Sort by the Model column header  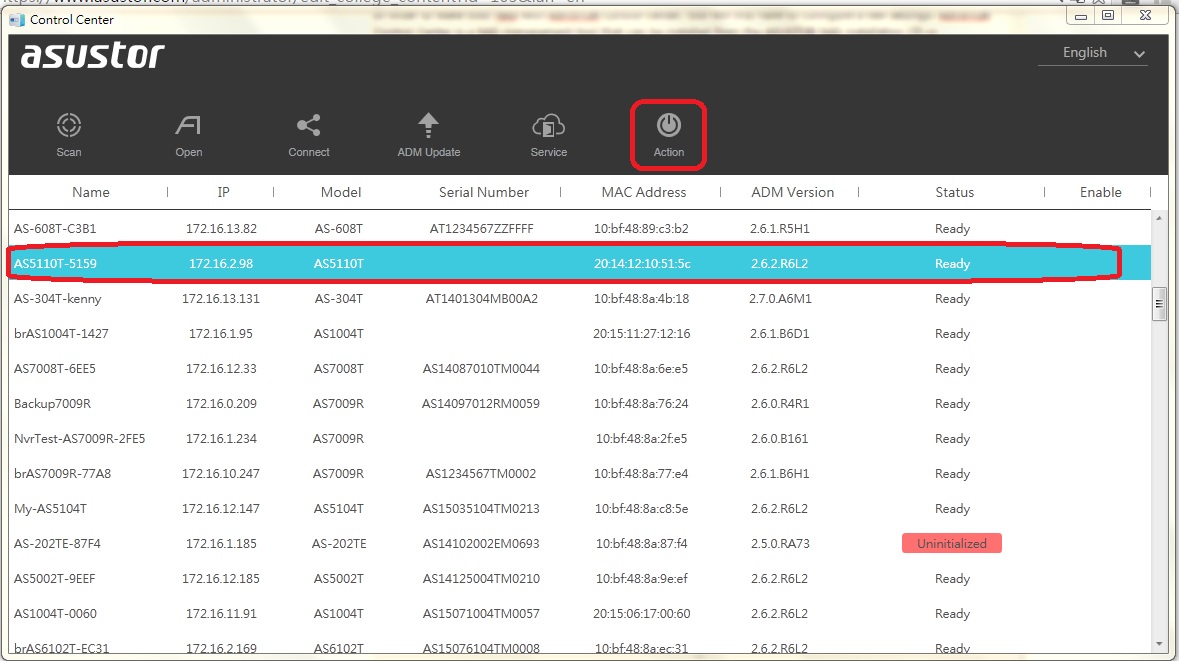coord(341,193)
